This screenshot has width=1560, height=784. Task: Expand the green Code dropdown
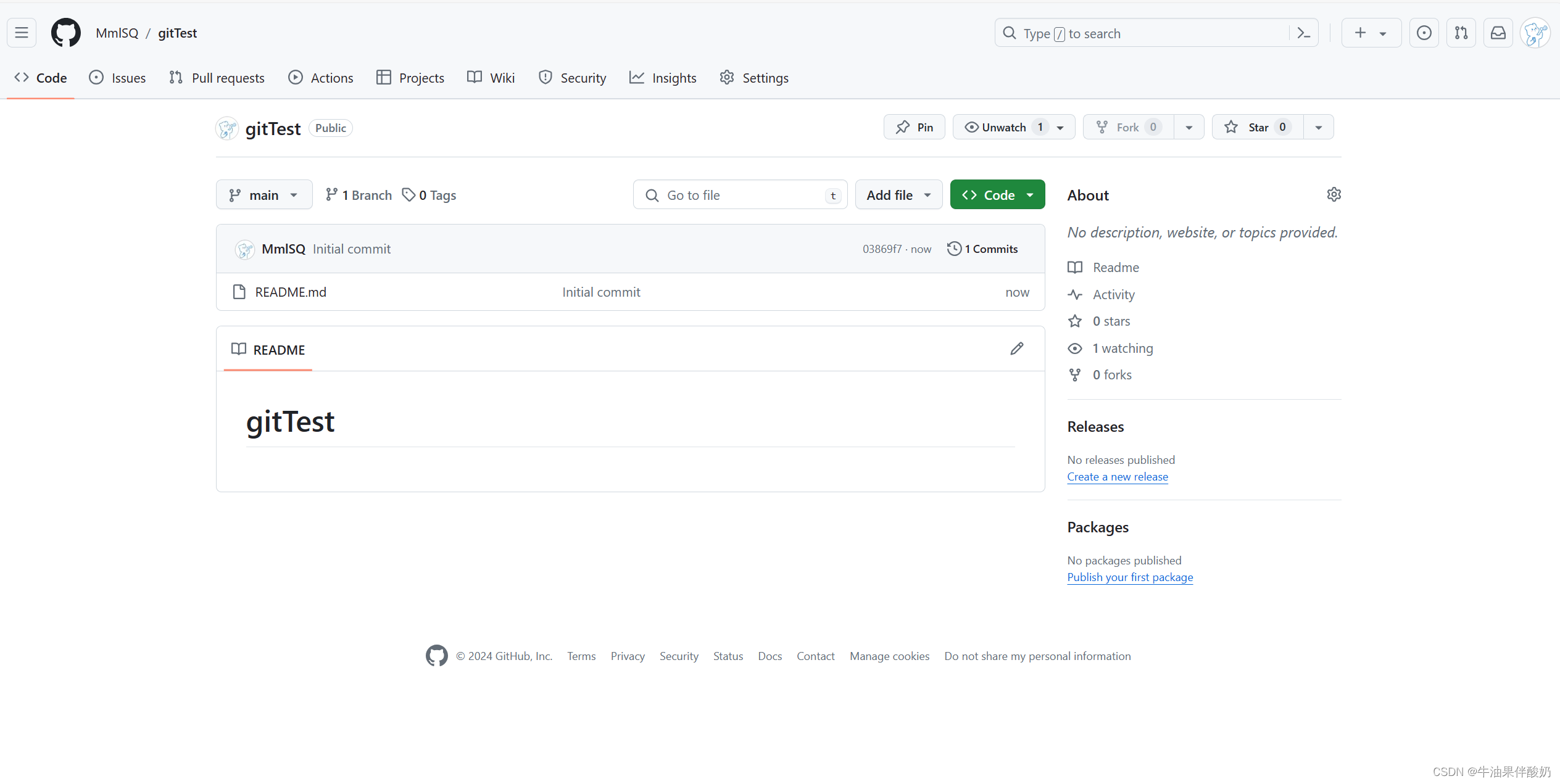997,195
